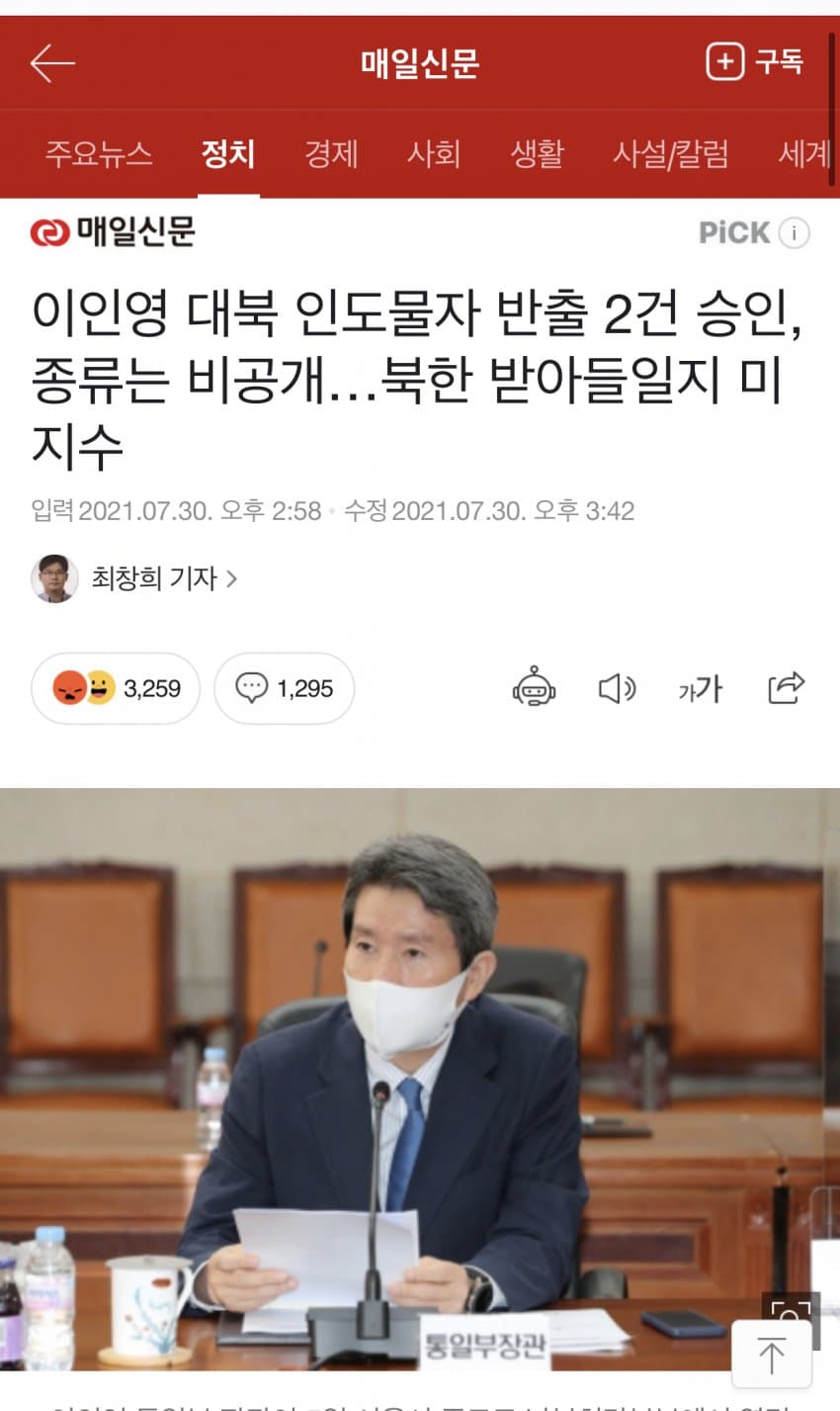Click the 매일신문 logo under the tabs

coord(113,232)
